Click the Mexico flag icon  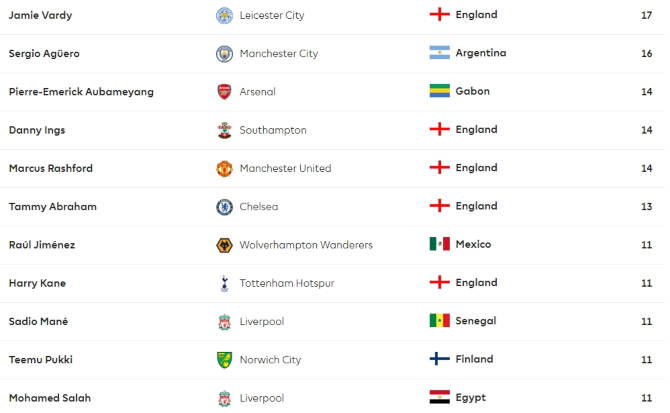click(x=440, y=244)
